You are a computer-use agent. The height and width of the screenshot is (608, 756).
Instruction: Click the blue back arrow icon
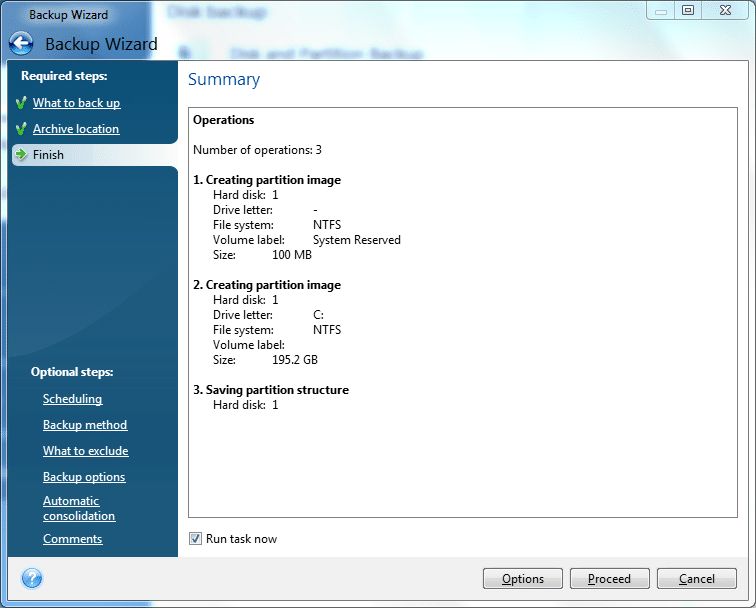[x=21, y=43]
